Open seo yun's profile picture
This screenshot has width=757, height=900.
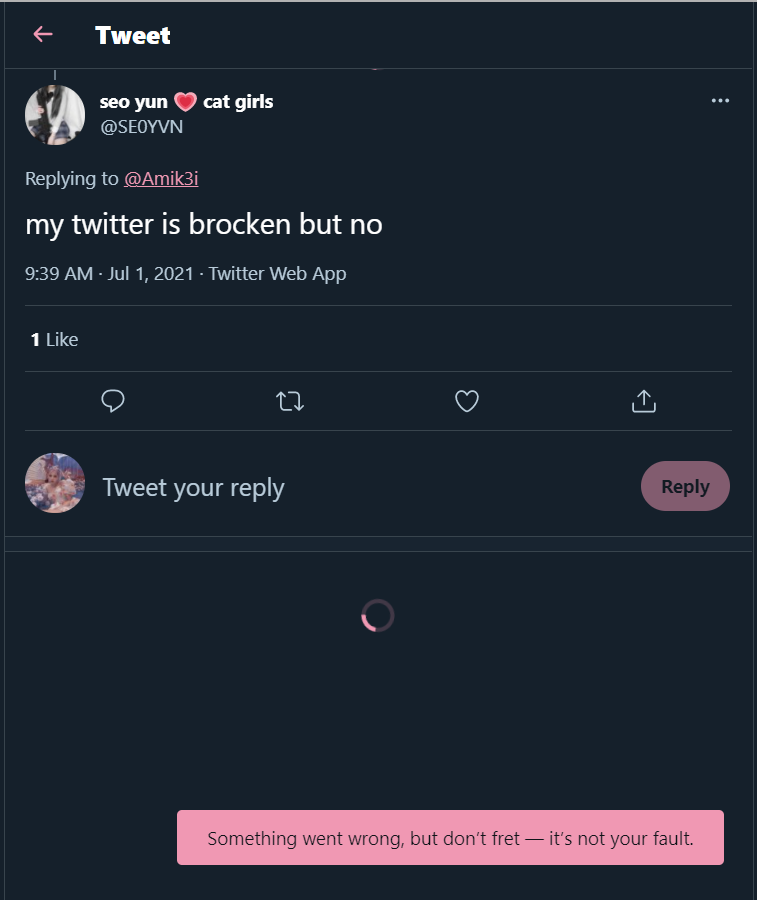click(x=55, y=115)
